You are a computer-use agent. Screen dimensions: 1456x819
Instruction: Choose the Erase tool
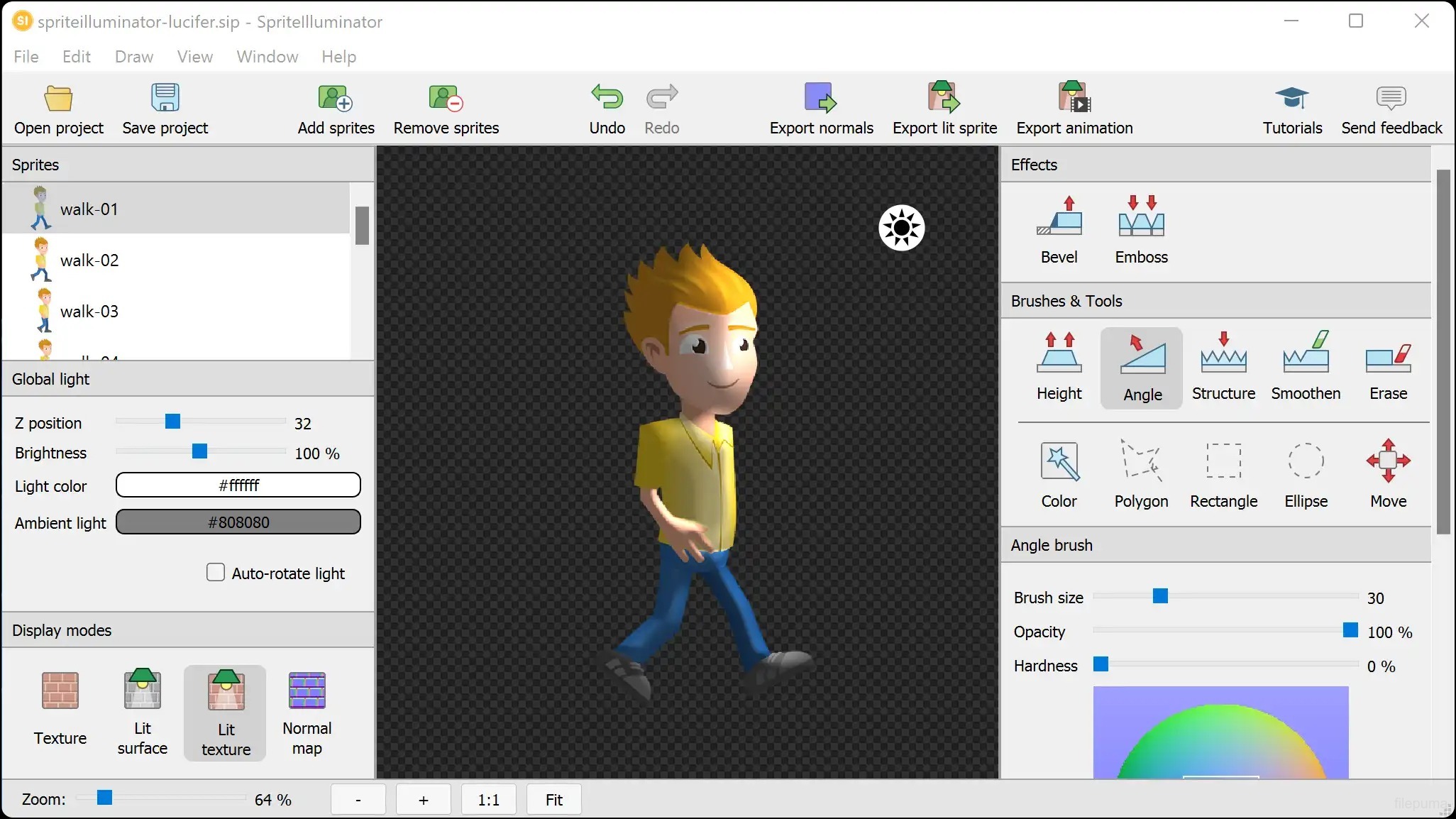1388,367
